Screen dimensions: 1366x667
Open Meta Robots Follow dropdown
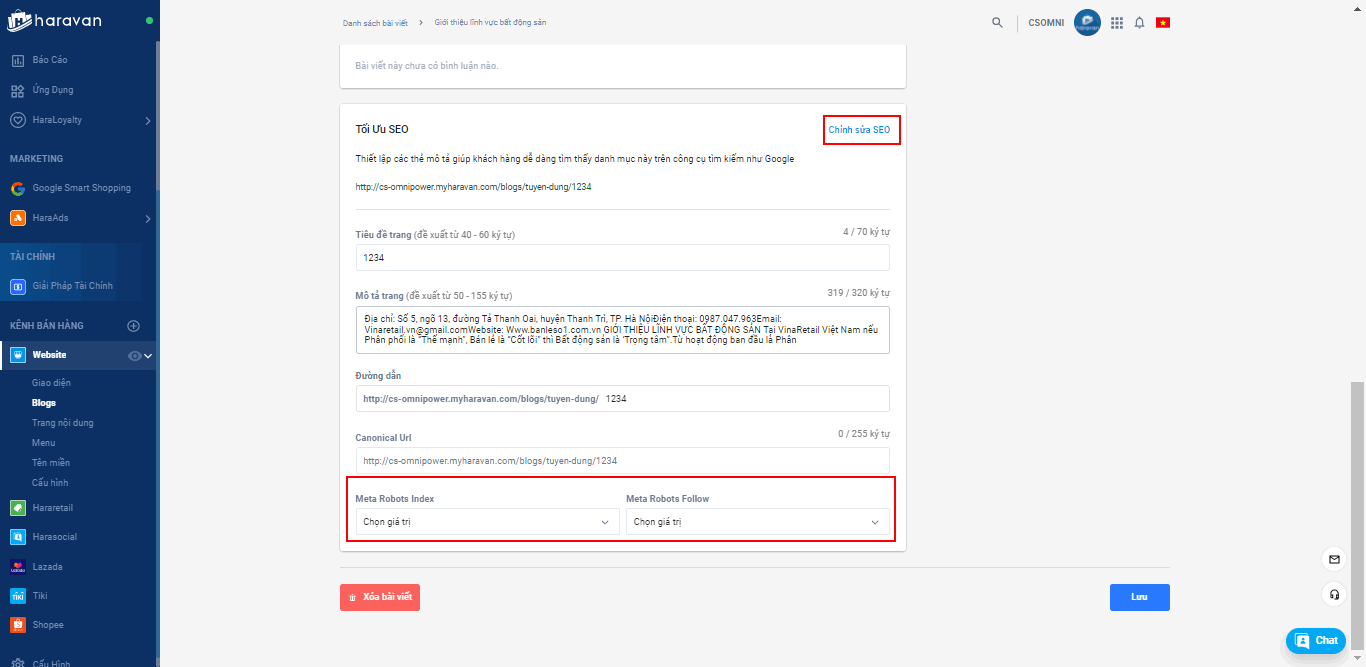pyautogui.click(x=757, y=522)
